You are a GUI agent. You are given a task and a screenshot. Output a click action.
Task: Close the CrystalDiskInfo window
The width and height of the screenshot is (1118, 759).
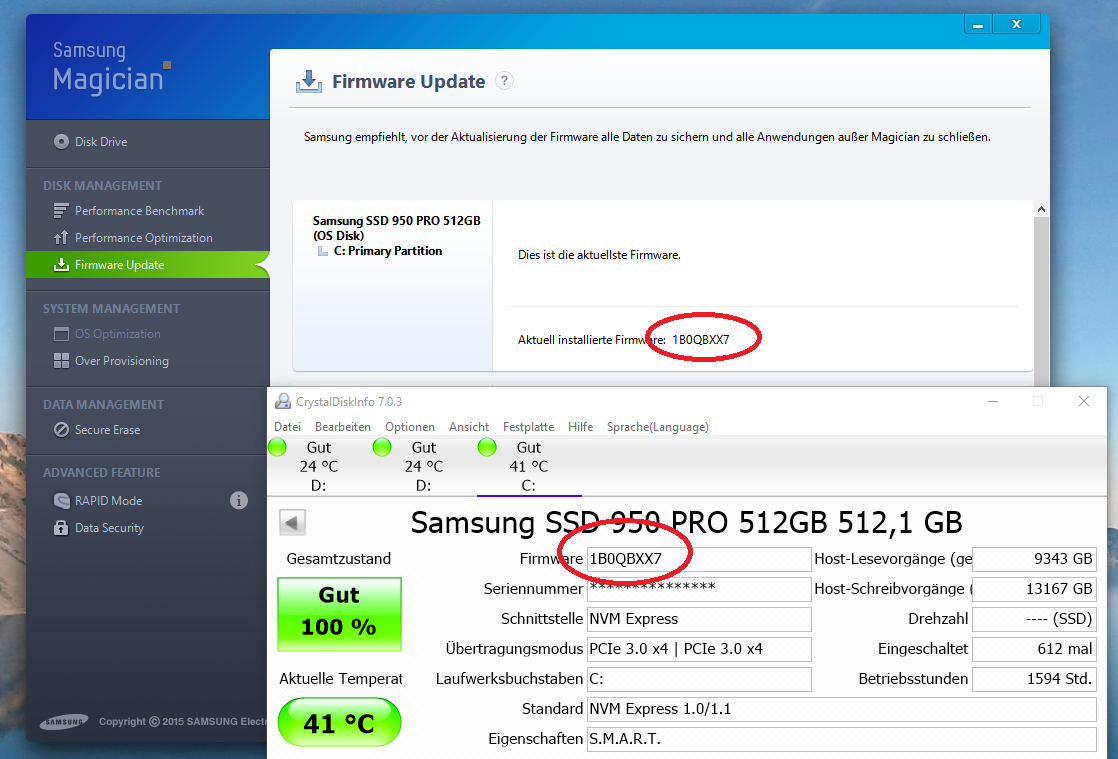pos(1084,401)
